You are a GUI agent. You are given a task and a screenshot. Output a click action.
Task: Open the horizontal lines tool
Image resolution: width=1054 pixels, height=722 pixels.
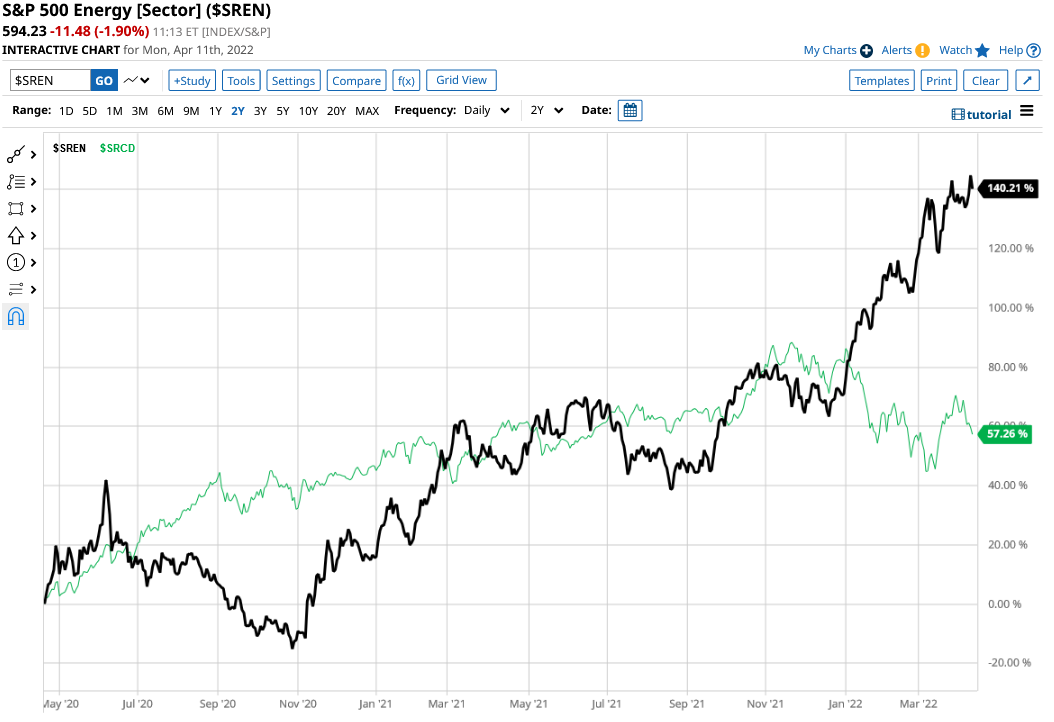coord(15,290)
